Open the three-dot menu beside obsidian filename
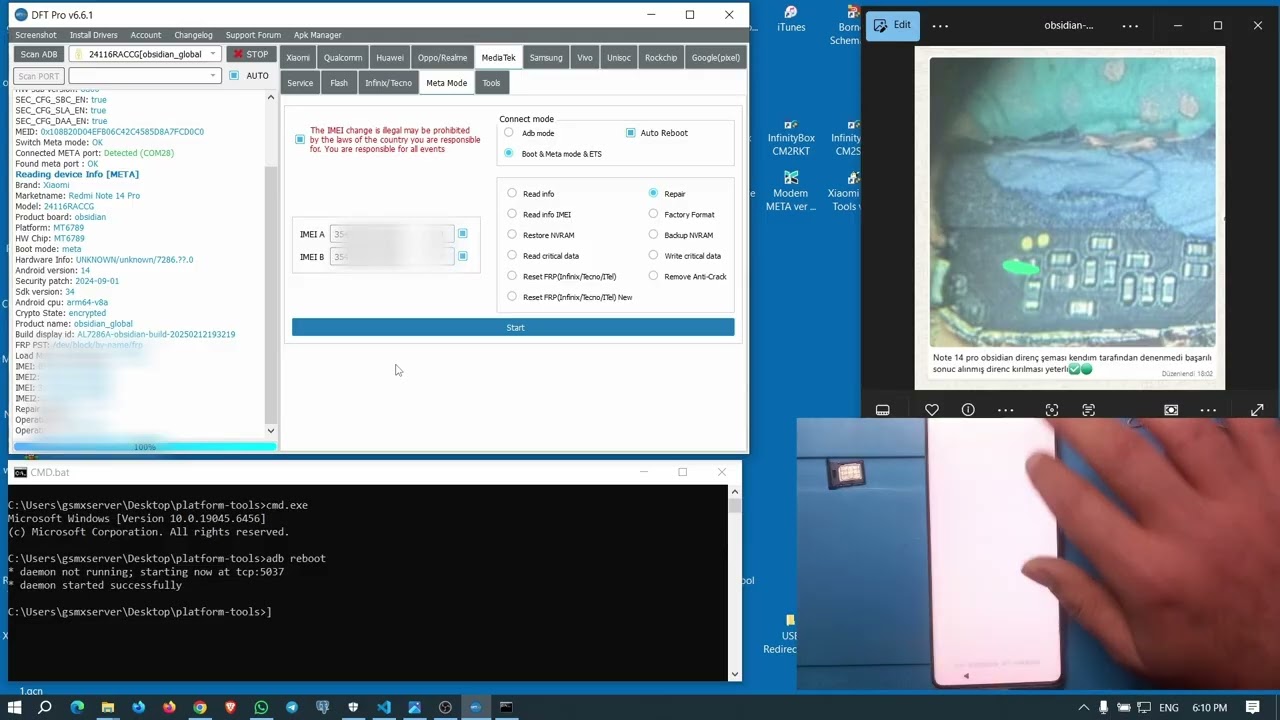 click(x=1130, y=25)
